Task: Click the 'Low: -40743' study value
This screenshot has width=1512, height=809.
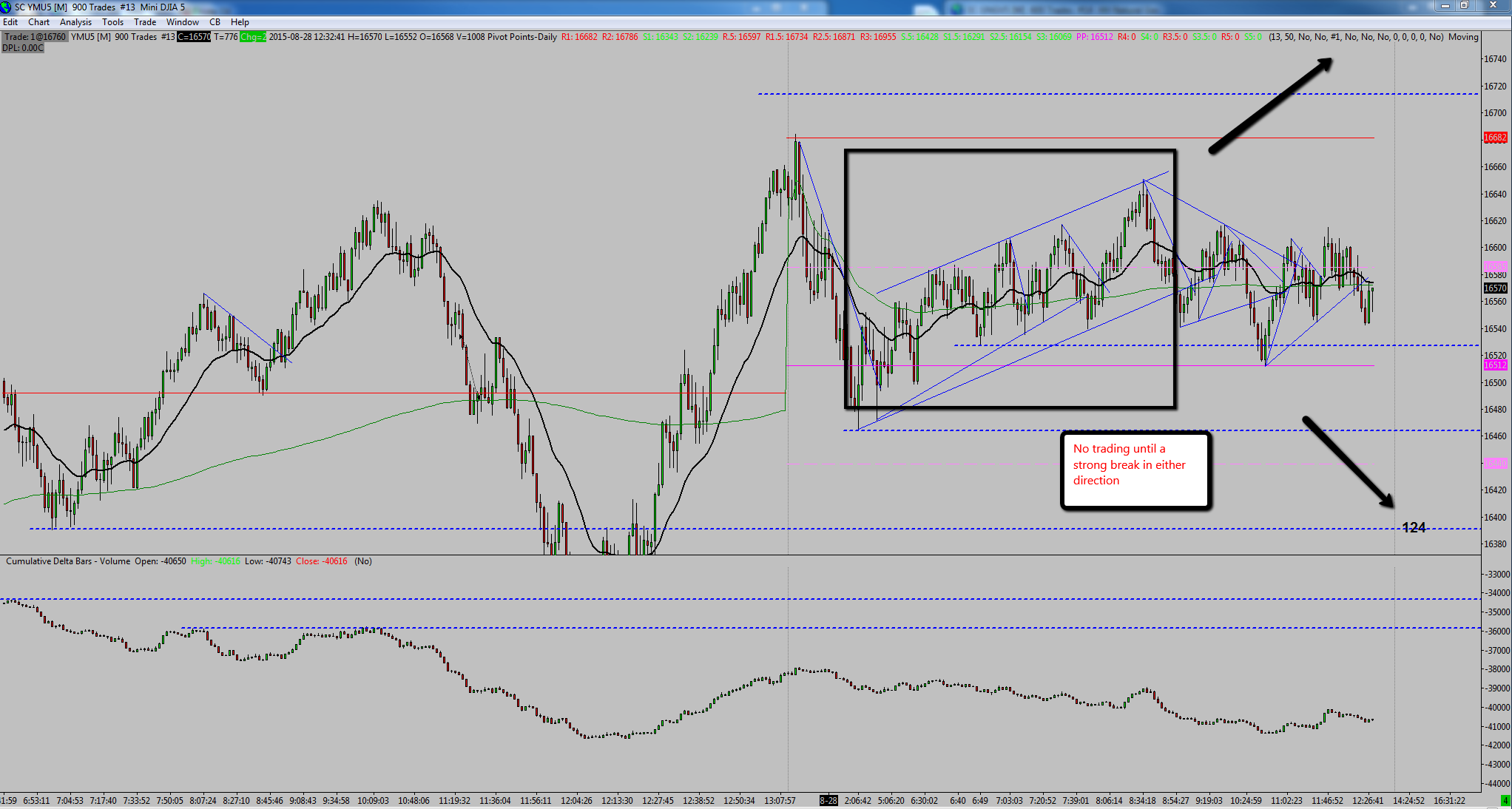Action: click(x=268, y=561)
